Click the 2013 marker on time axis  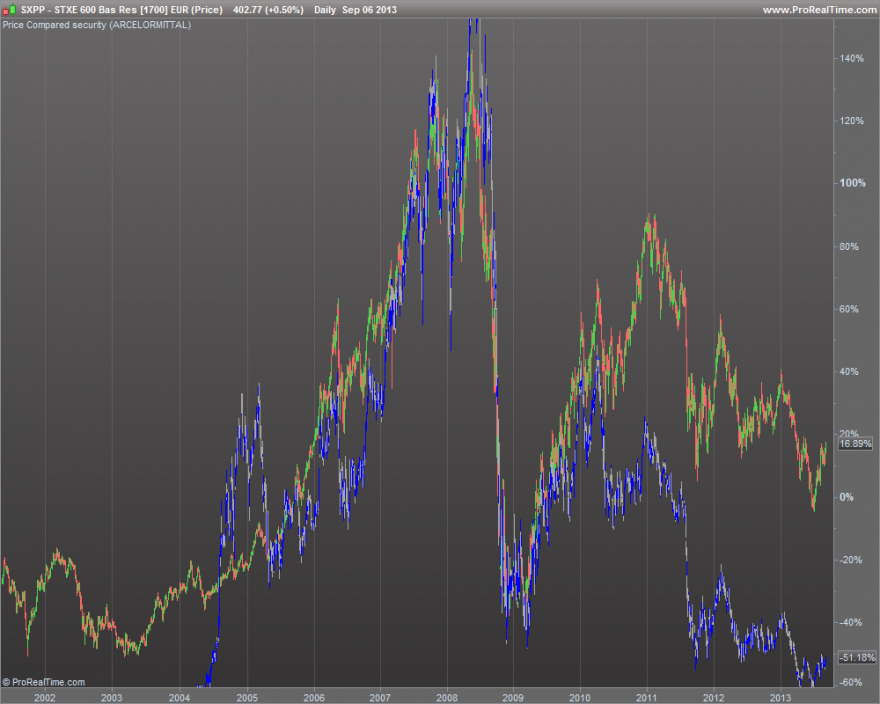pyautogui.click(x=780, y=697)
